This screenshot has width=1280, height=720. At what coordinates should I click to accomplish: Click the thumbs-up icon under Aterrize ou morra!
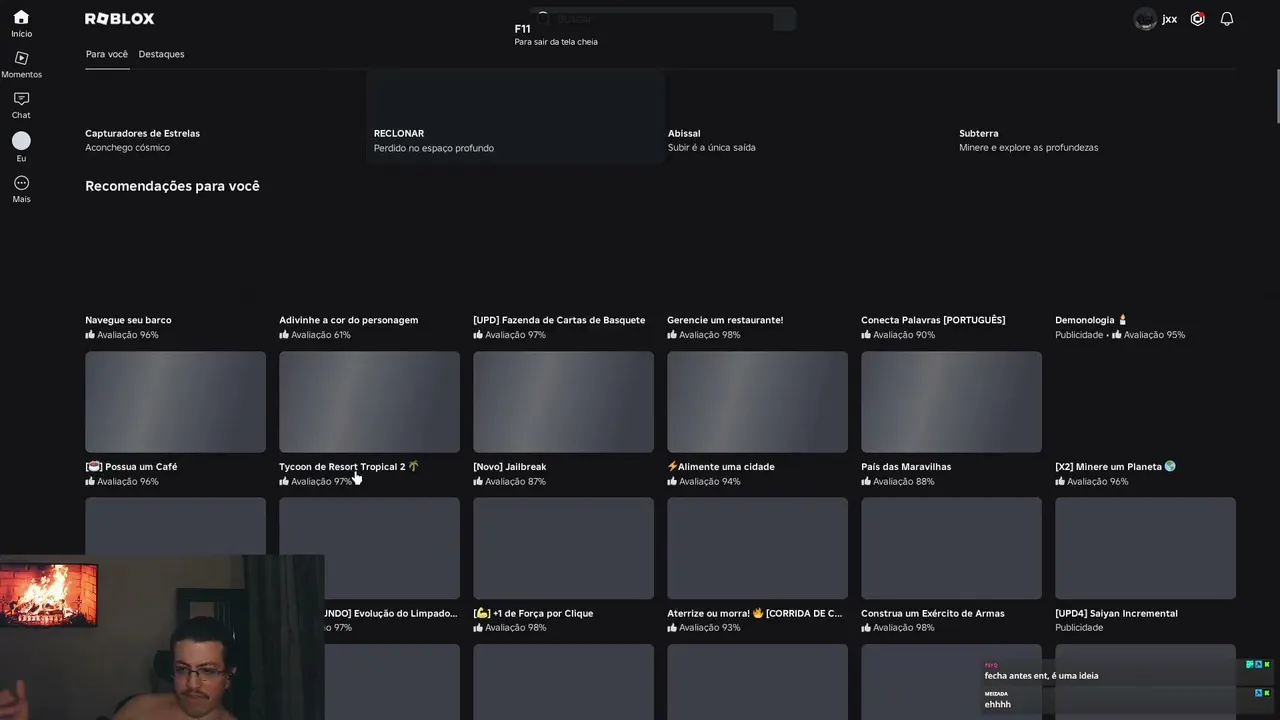coord(672,628)
